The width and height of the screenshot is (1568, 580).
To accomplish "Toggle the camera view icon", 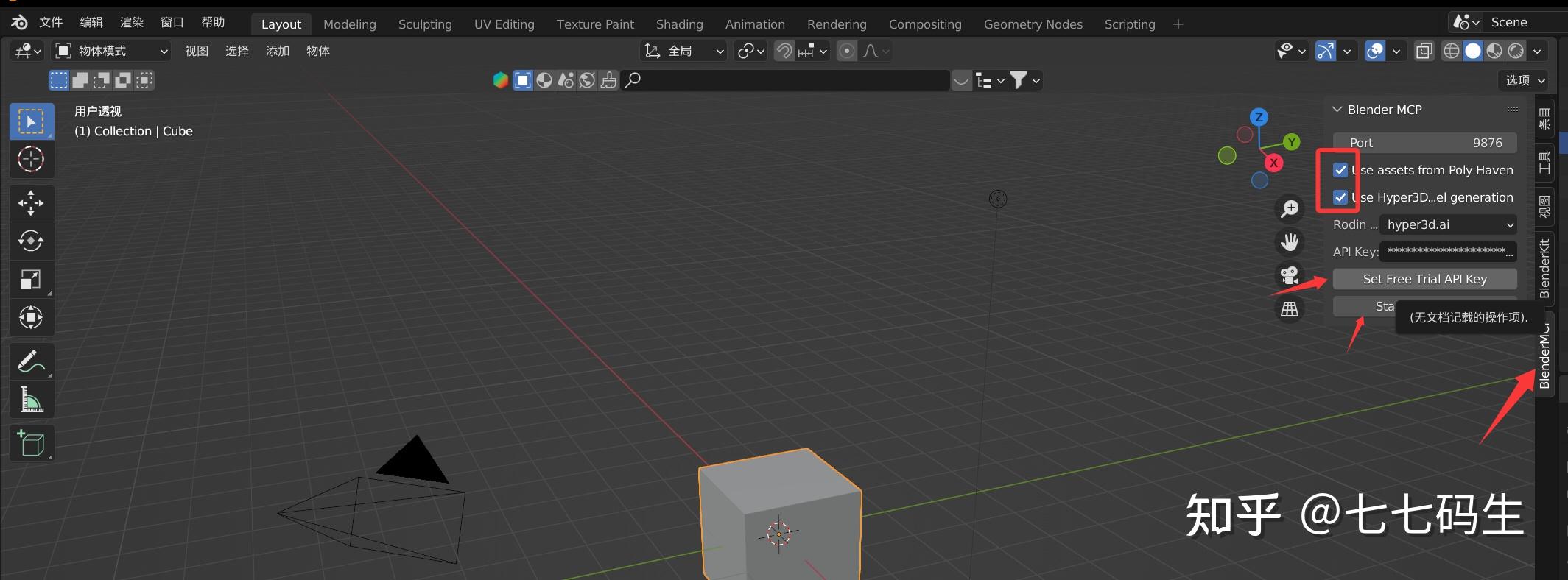I will tap(1290, 275).
